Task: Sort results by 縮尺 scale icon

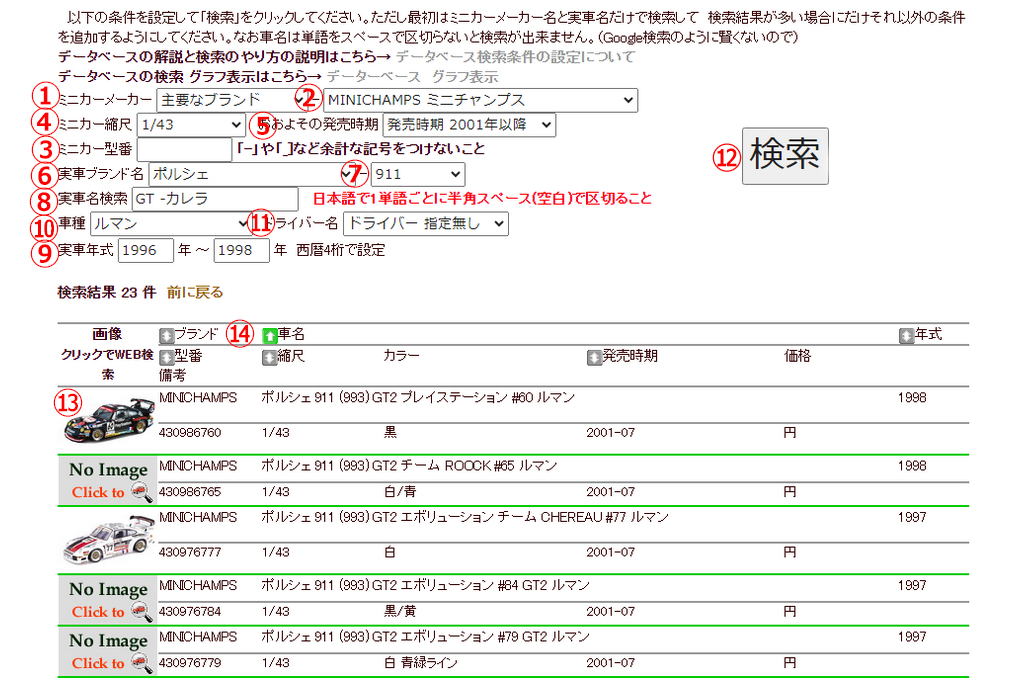Action: (x=269, y=357)
